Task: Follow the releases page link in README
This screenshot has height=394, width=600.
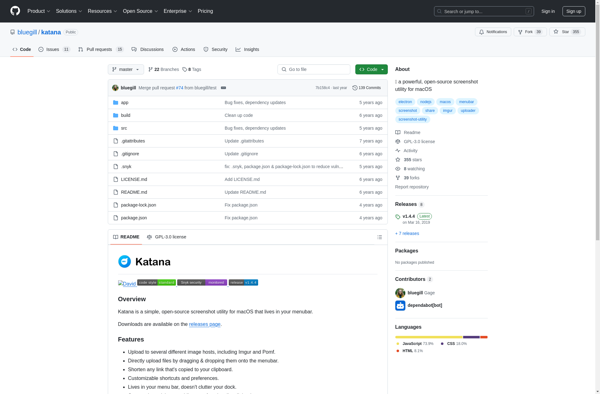Action: 205,324
